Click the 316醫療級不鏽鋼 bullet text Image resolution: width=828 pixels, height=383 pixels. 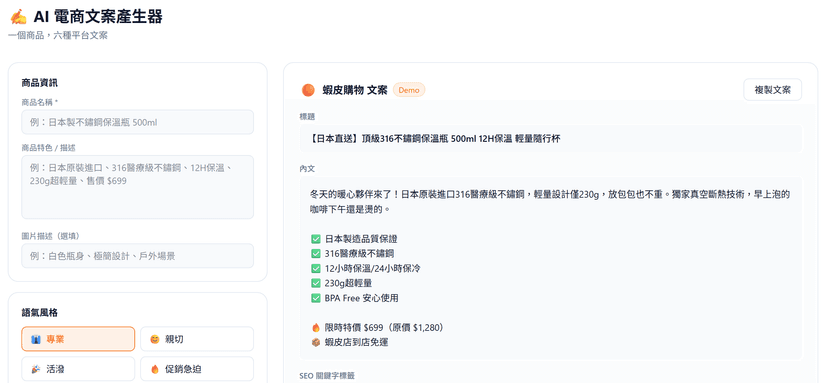coord(359,254)
